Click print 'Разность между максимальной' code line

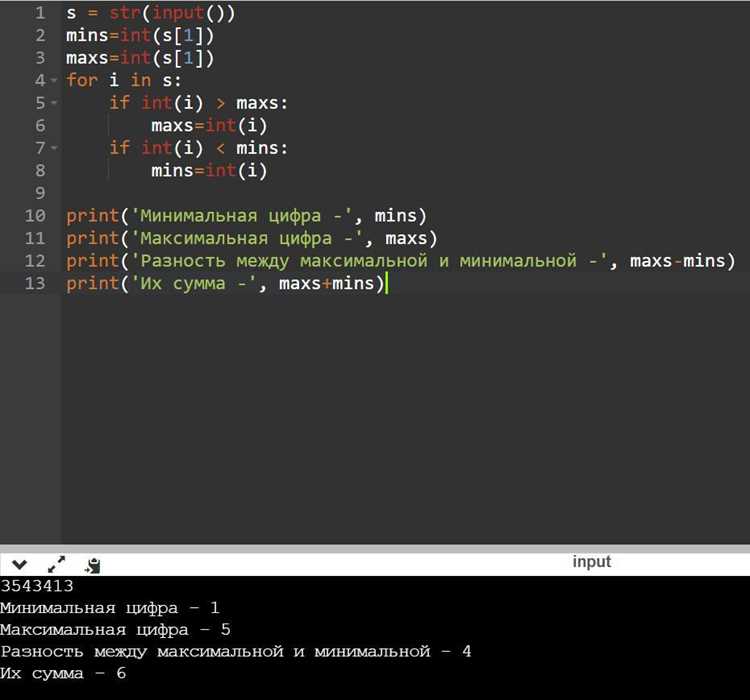(x=400, y=260)
